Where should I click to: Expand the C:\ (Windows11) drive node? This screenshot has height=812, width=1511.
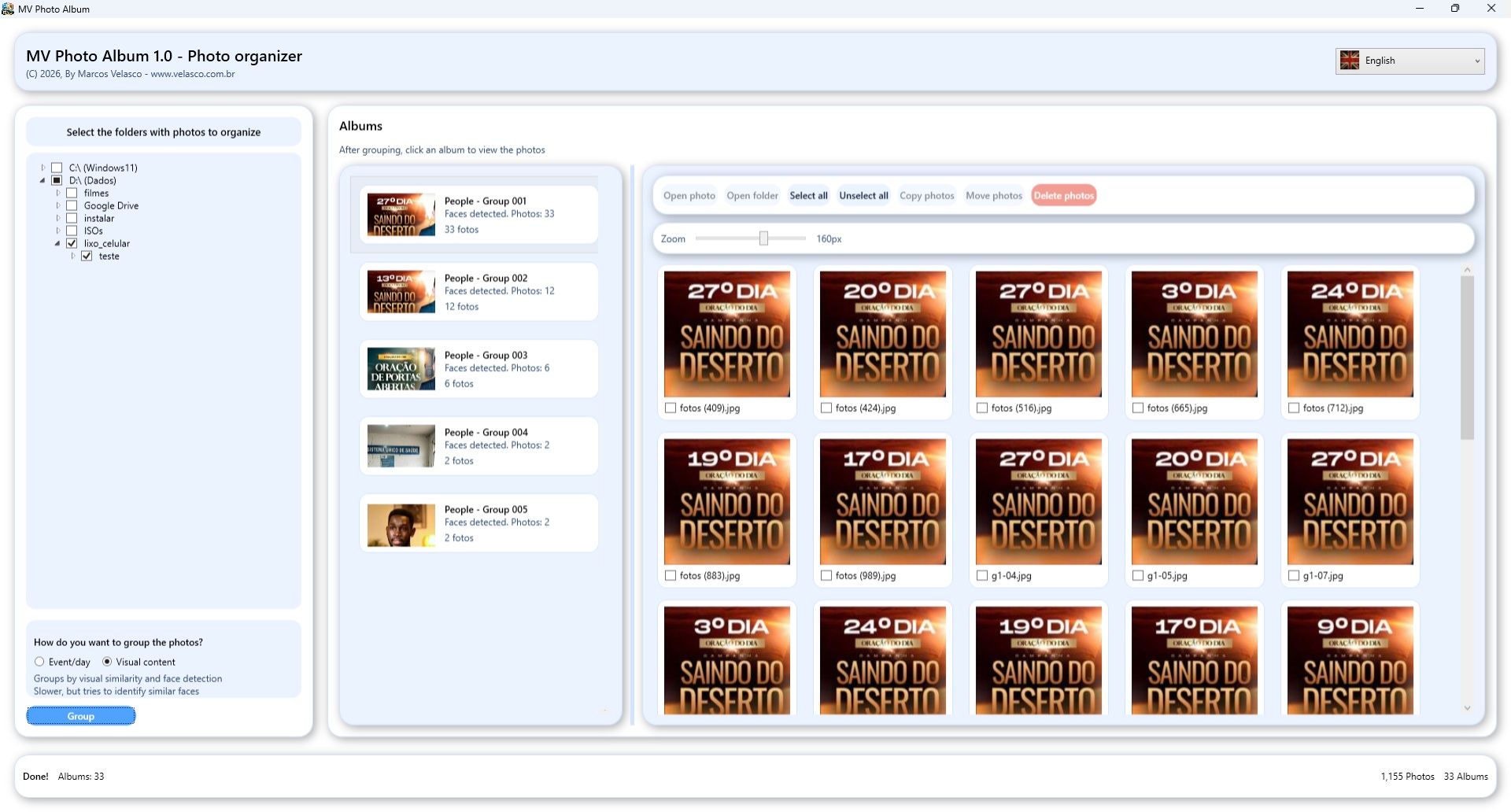pyautogui.click(x=42, y=168)
